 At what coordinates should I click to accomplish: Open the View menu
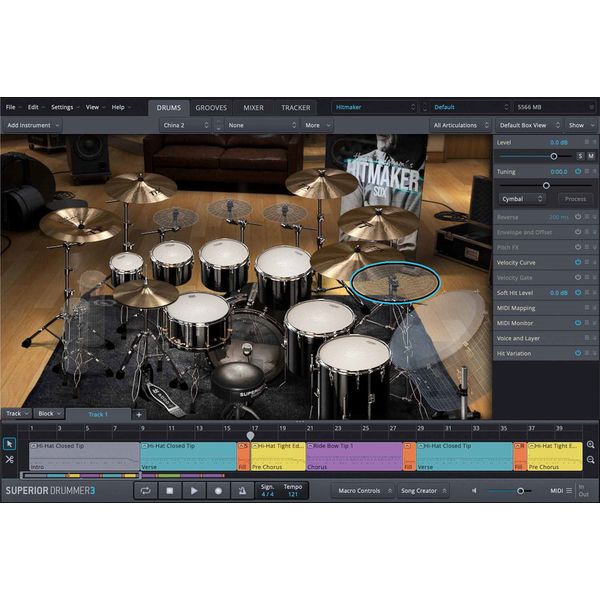coord(95,107)
